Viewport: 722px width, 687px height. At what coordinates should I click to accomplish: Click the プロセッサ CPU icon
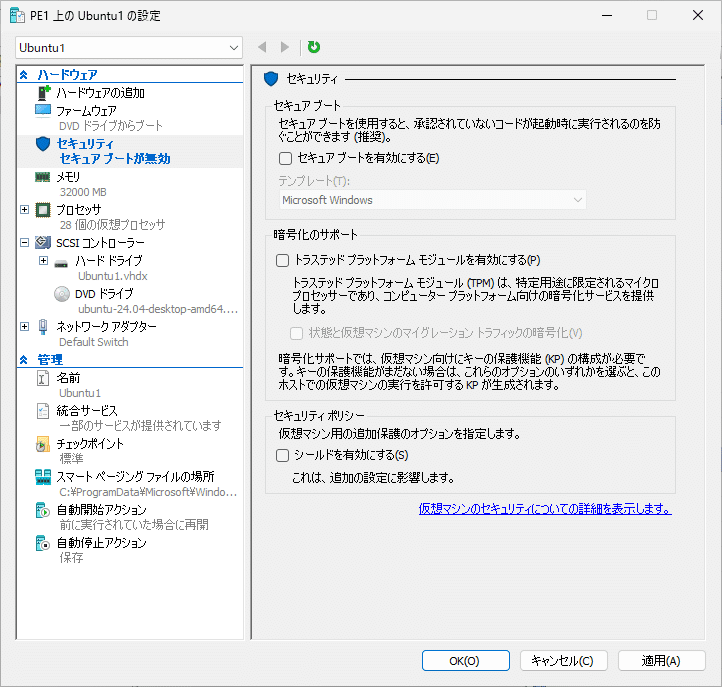coord(43,210)
